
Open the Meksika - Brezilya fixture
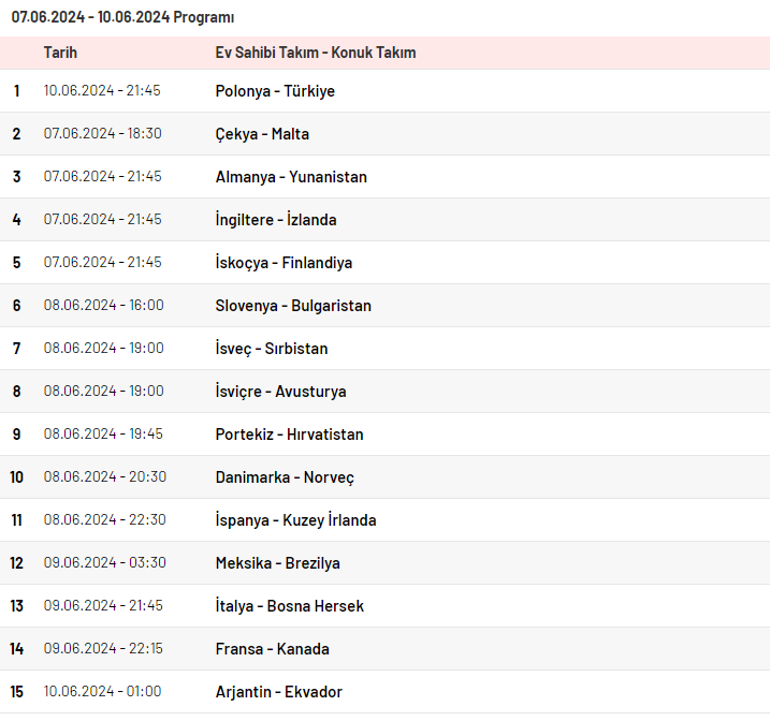tap(385, 563)
